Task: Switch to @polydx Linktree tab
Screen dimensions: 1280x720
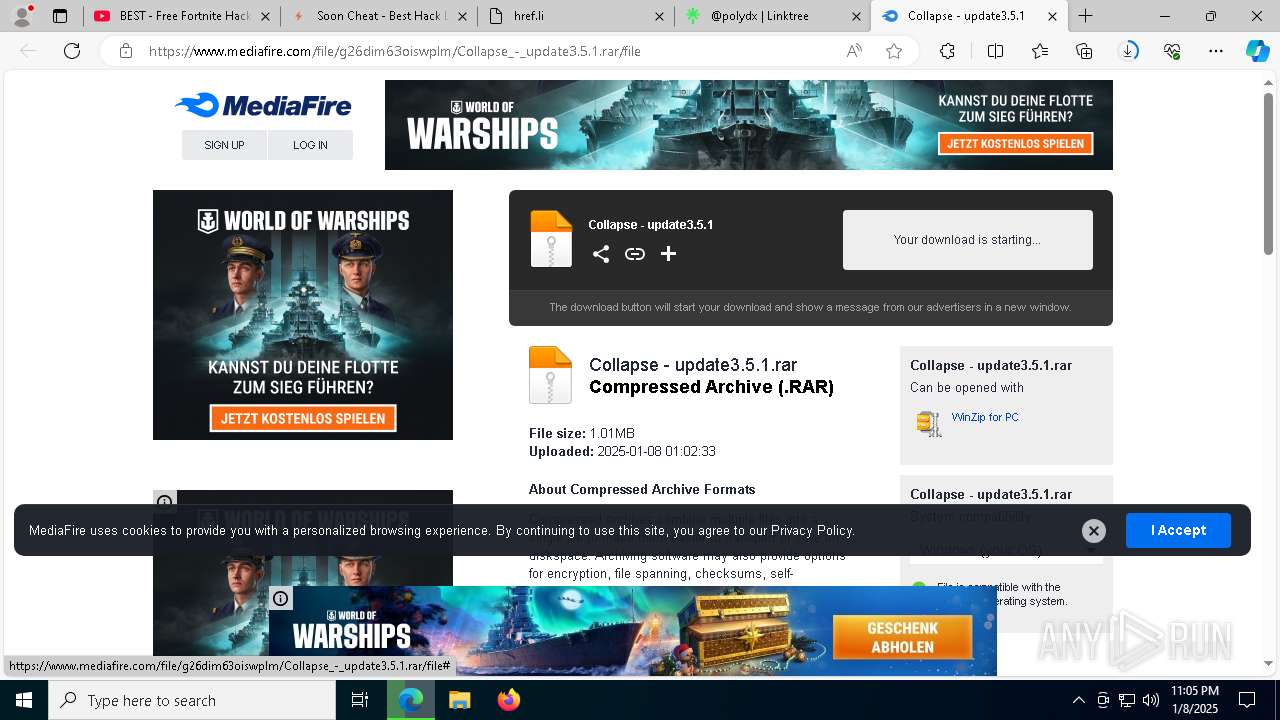Action: 772,16
